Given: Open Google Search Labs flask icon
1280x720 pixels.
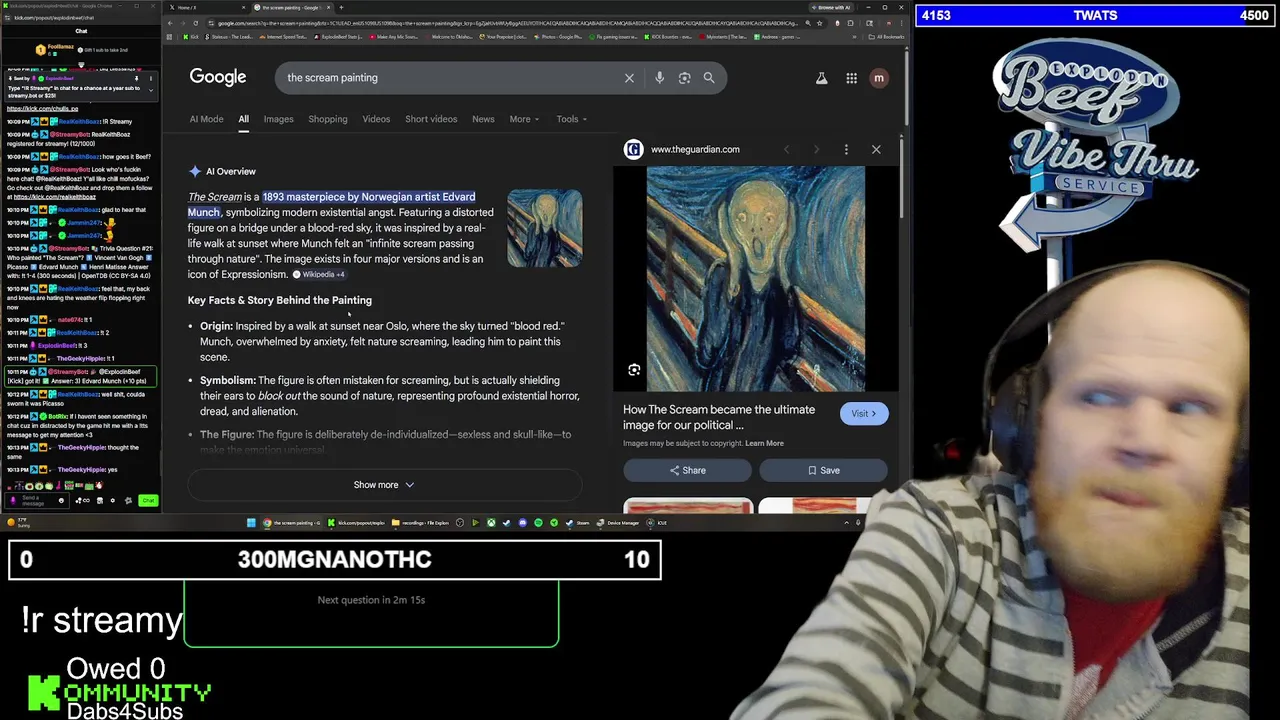Looking at the screenshot, I should [821, 78].
